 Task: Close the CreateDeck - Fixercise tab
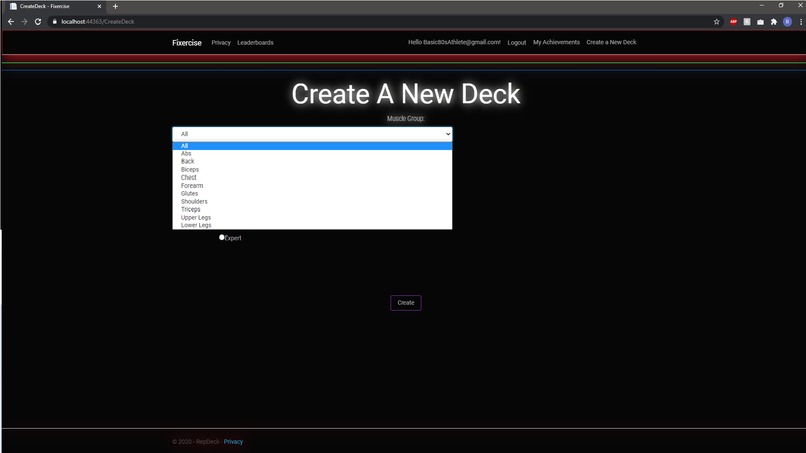[99, 6]
